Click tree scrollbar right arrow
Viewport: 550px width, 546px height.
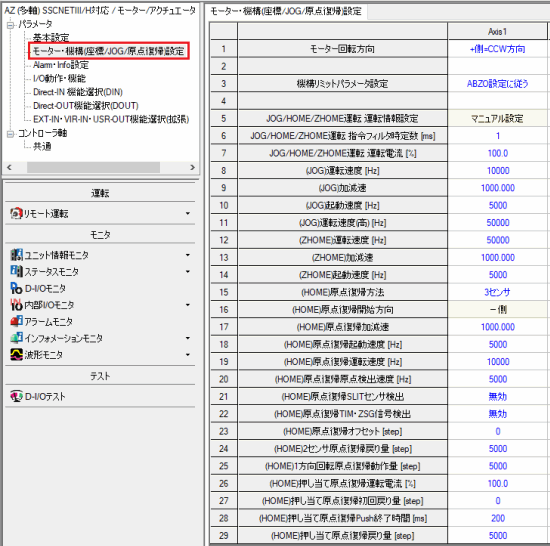192,167
